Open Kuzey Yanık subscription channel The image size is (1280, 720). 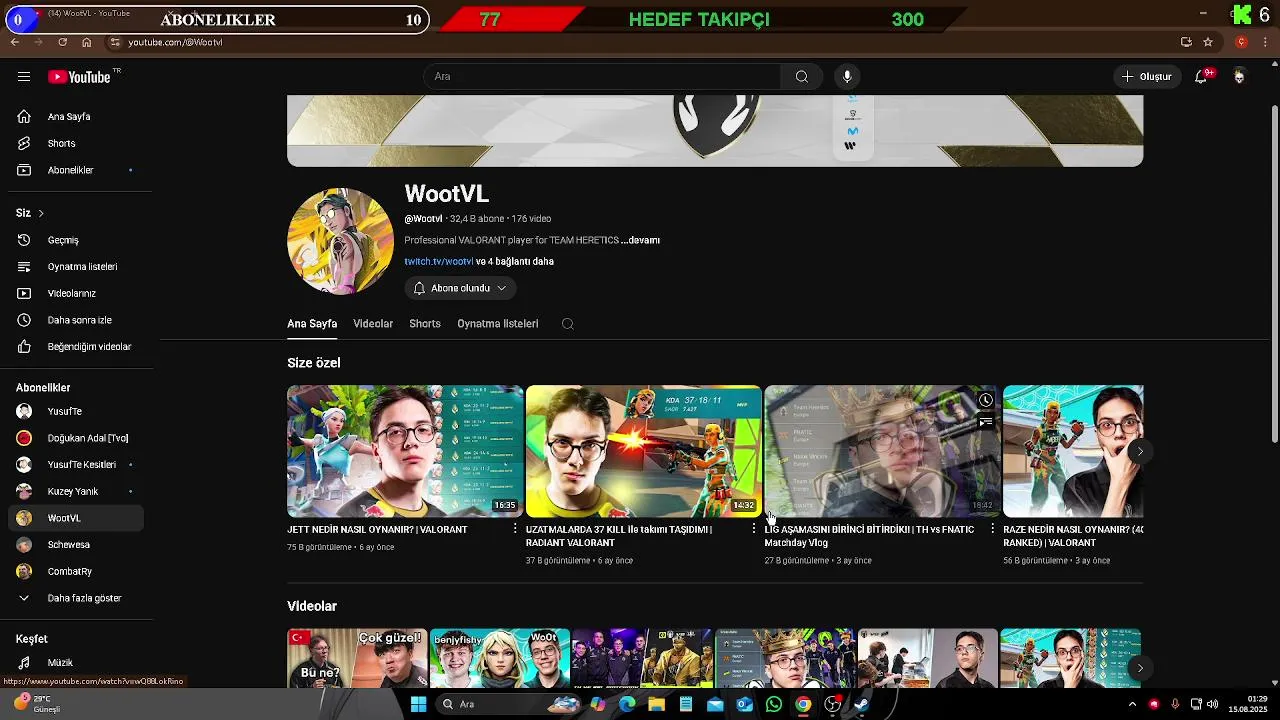(77, 491)
